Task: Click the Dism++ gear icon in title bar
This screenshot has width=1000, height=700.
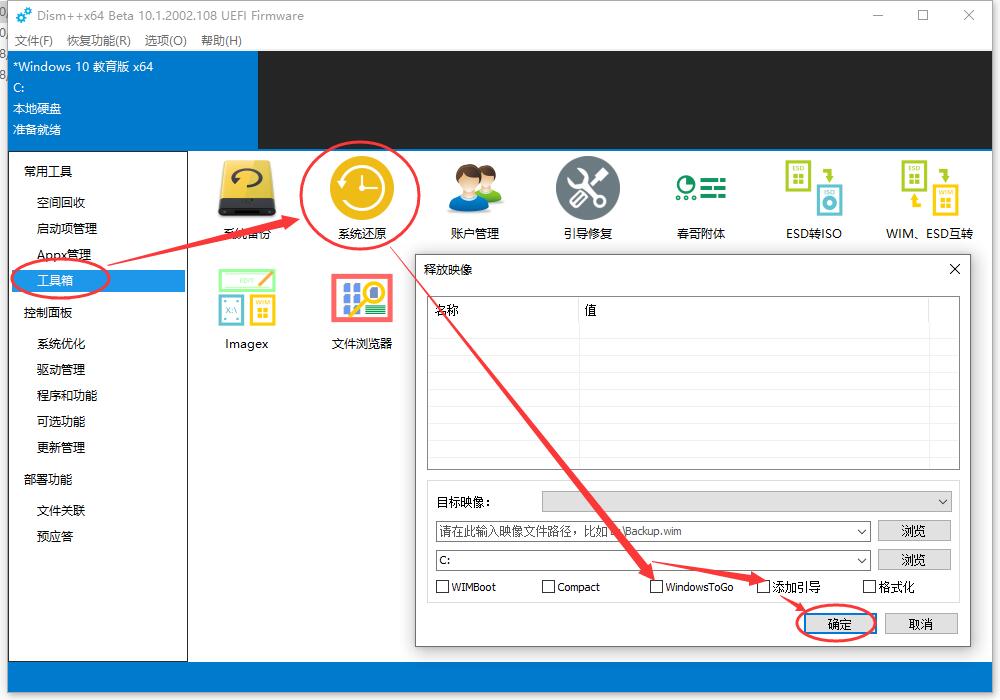Action: click(x=24, y=15)
